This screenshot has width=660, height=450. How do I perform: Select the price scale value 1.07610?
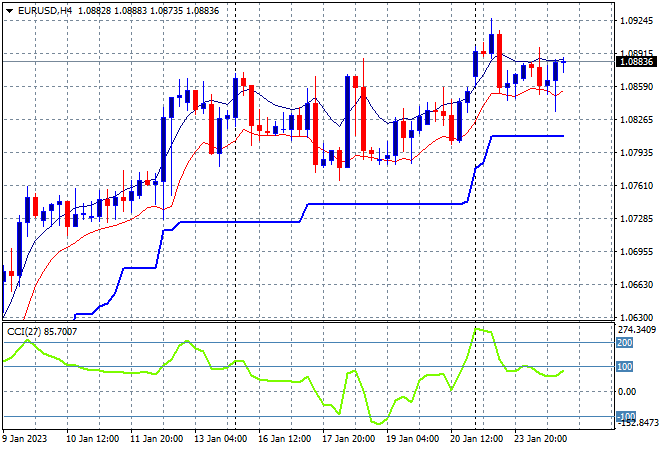coord(637,186)
